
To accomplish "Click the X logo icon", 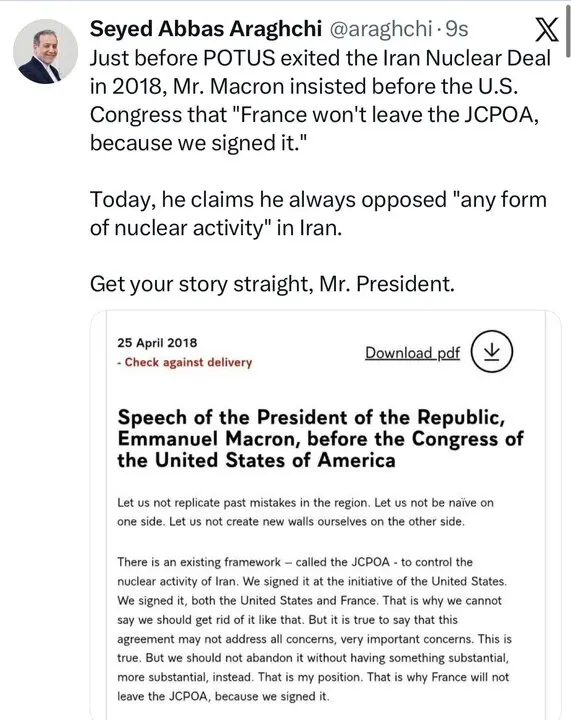I will pyautogui.click(x=547, y=30).
